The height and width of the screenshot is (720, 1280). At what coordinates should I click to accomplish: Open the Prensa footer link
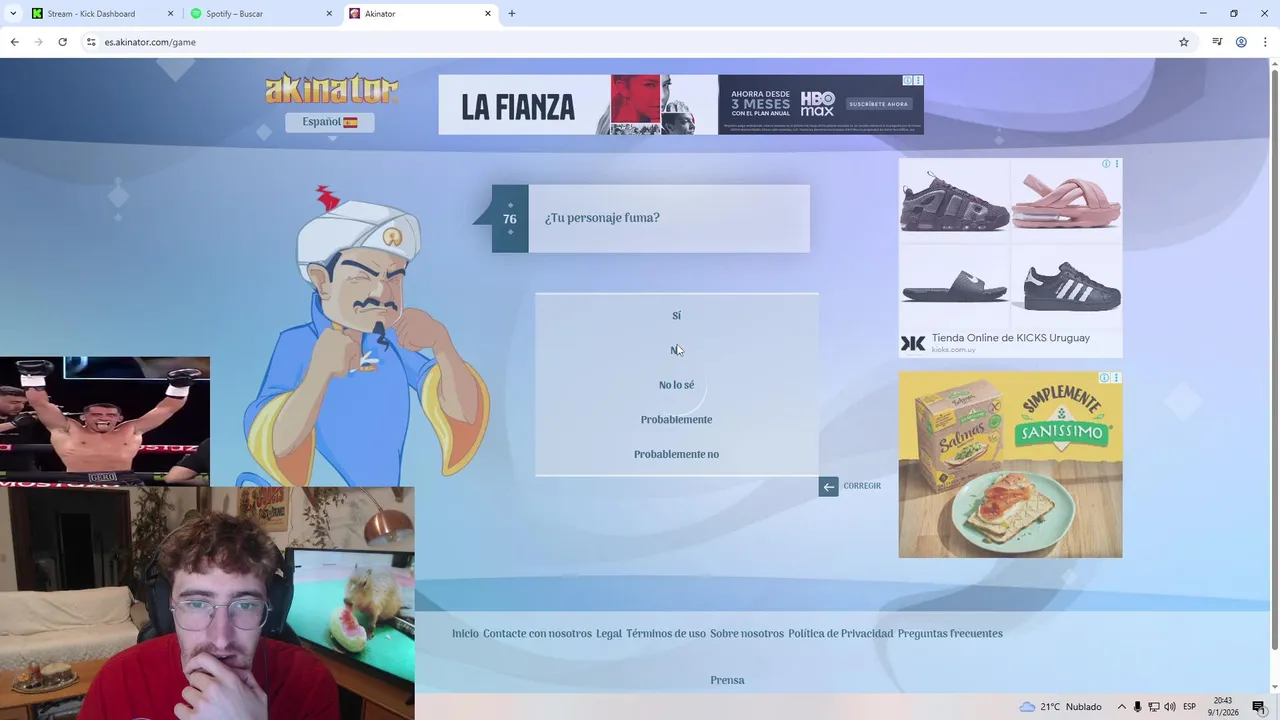point(727,680)
